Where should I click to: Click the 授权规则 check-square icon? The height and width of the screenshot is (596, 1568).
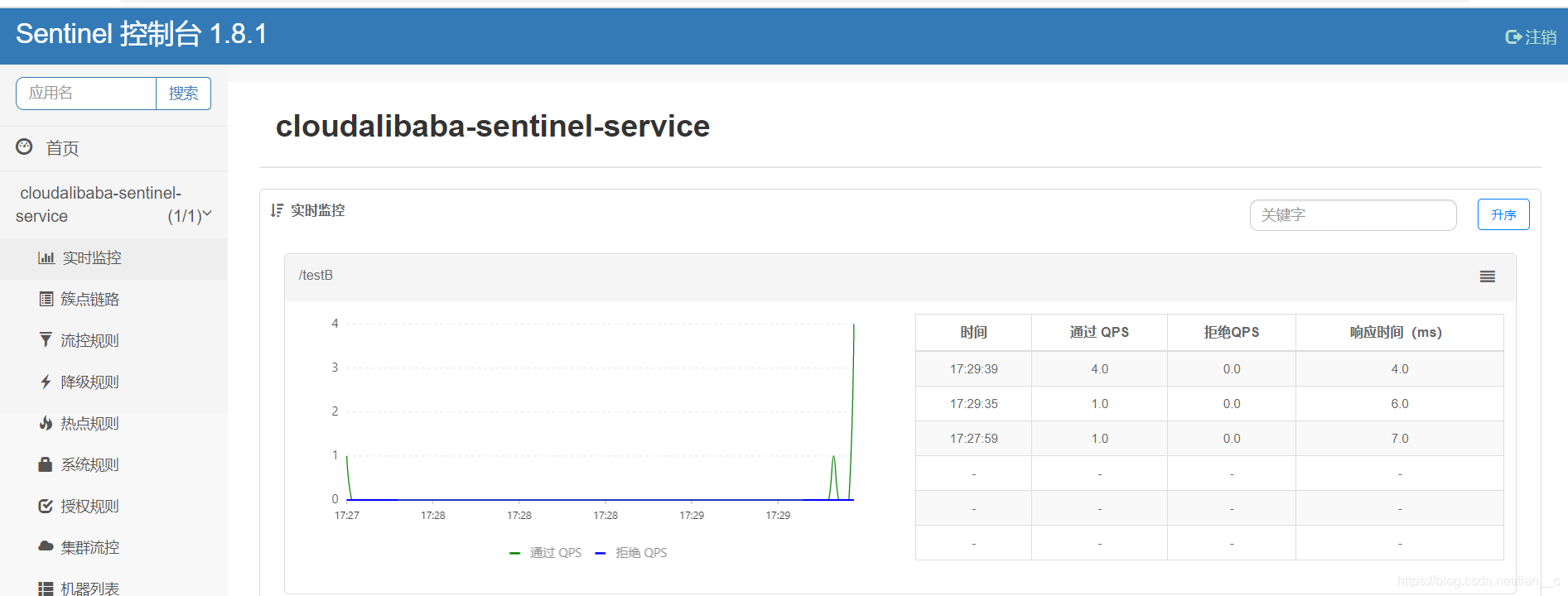tap(46, 506)
